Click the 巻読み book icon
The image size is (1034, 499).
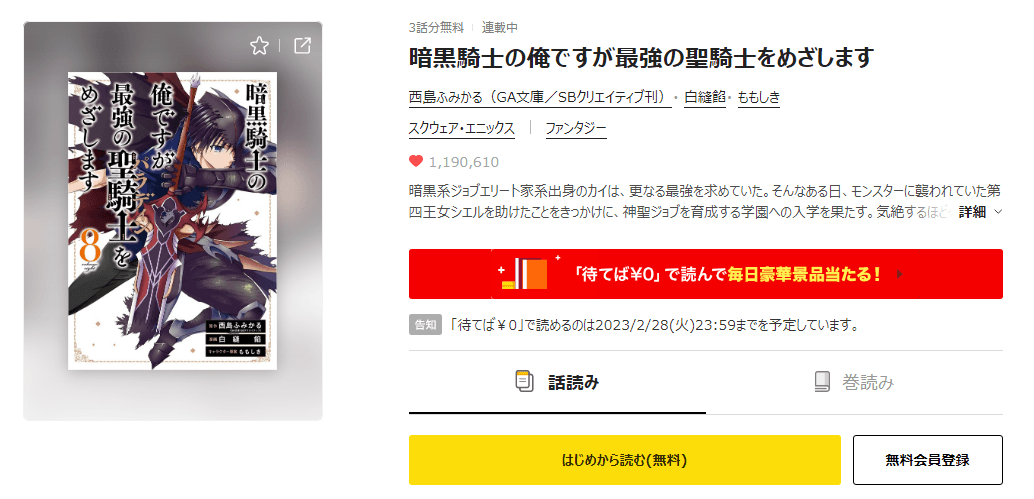point(822,382)
